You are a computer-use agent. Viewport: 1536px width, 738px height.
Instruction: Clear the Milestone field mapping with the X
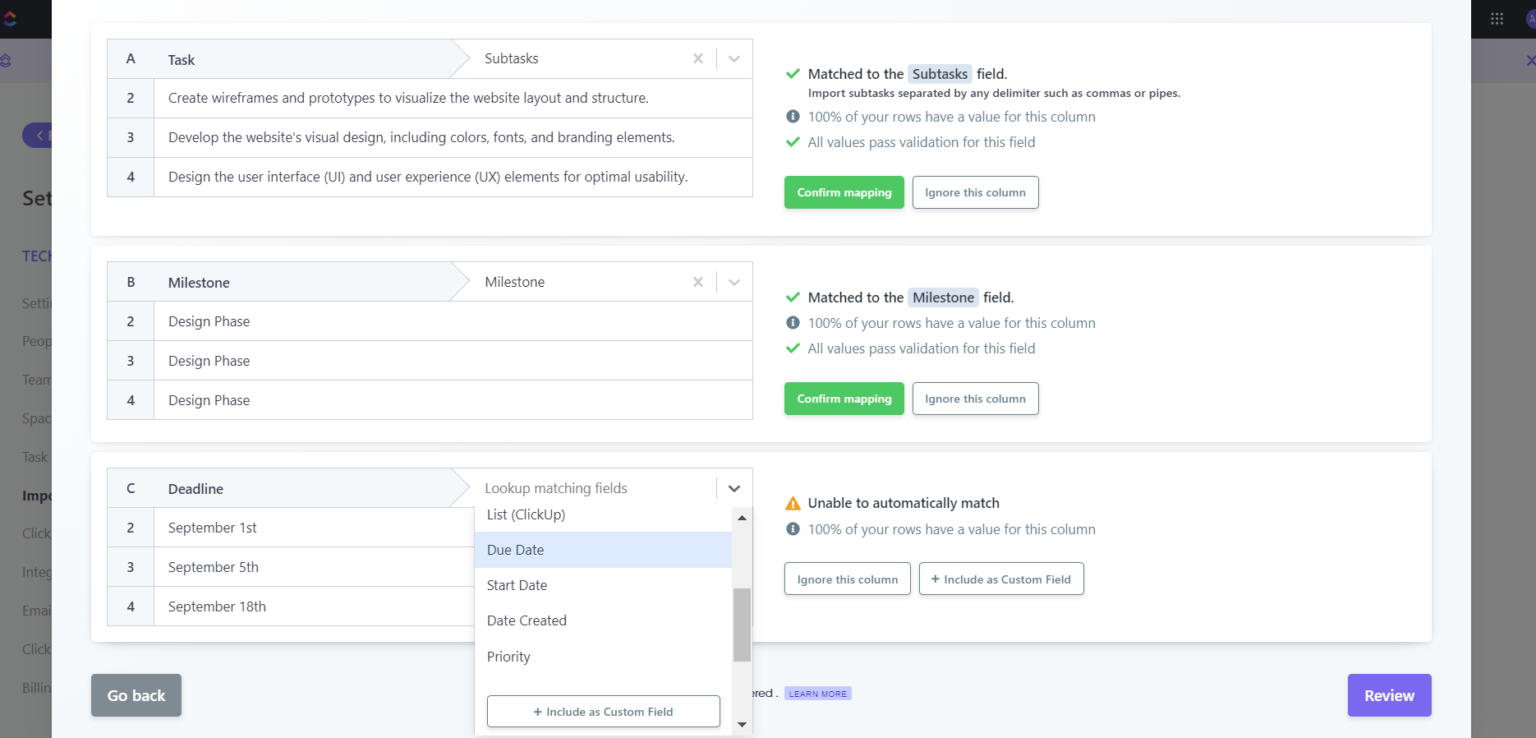tap(697, 282)
